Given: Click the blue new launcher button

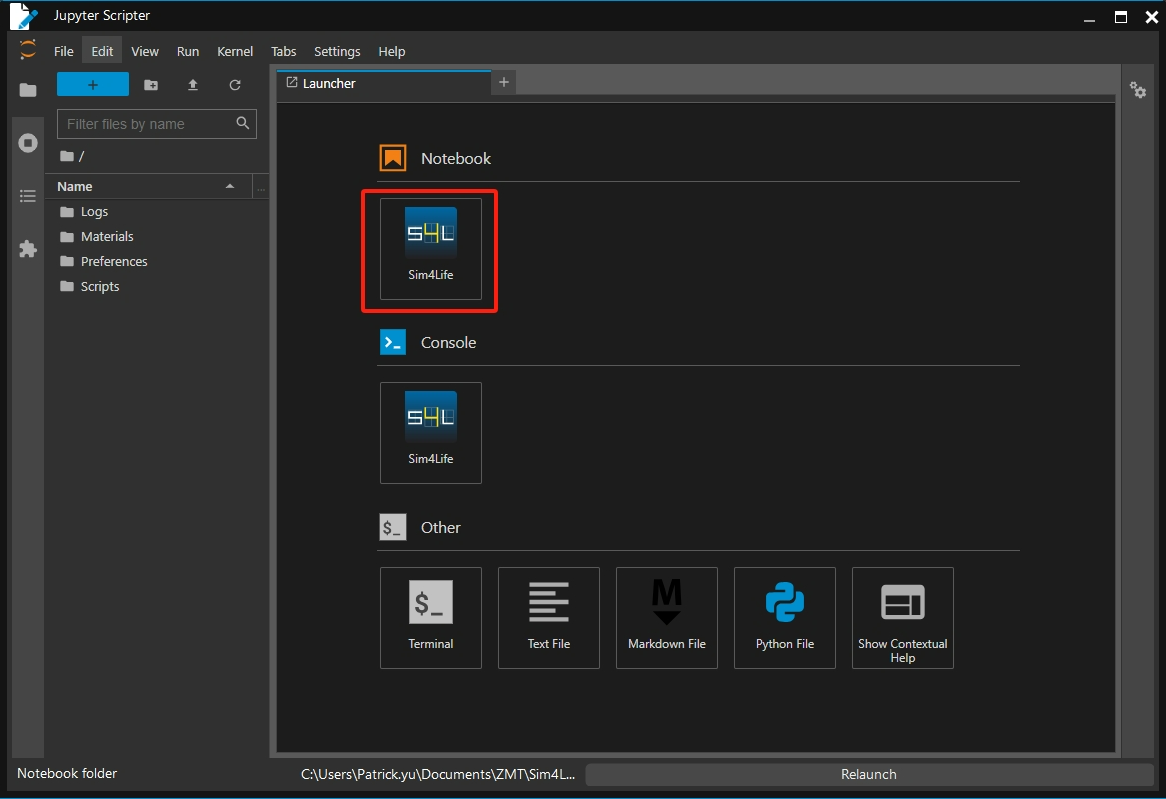Looking at the screenshot, I should (93, 85).
